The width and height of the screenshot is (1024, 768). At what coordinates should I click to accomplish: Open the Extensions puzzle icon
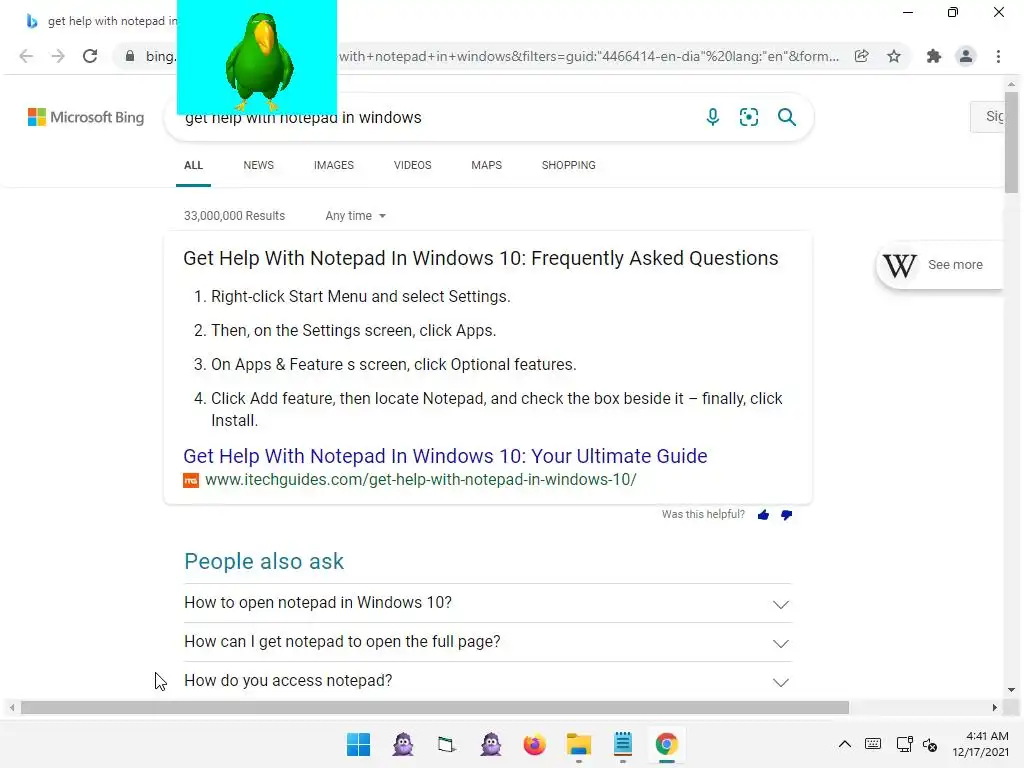coord(934,56)
